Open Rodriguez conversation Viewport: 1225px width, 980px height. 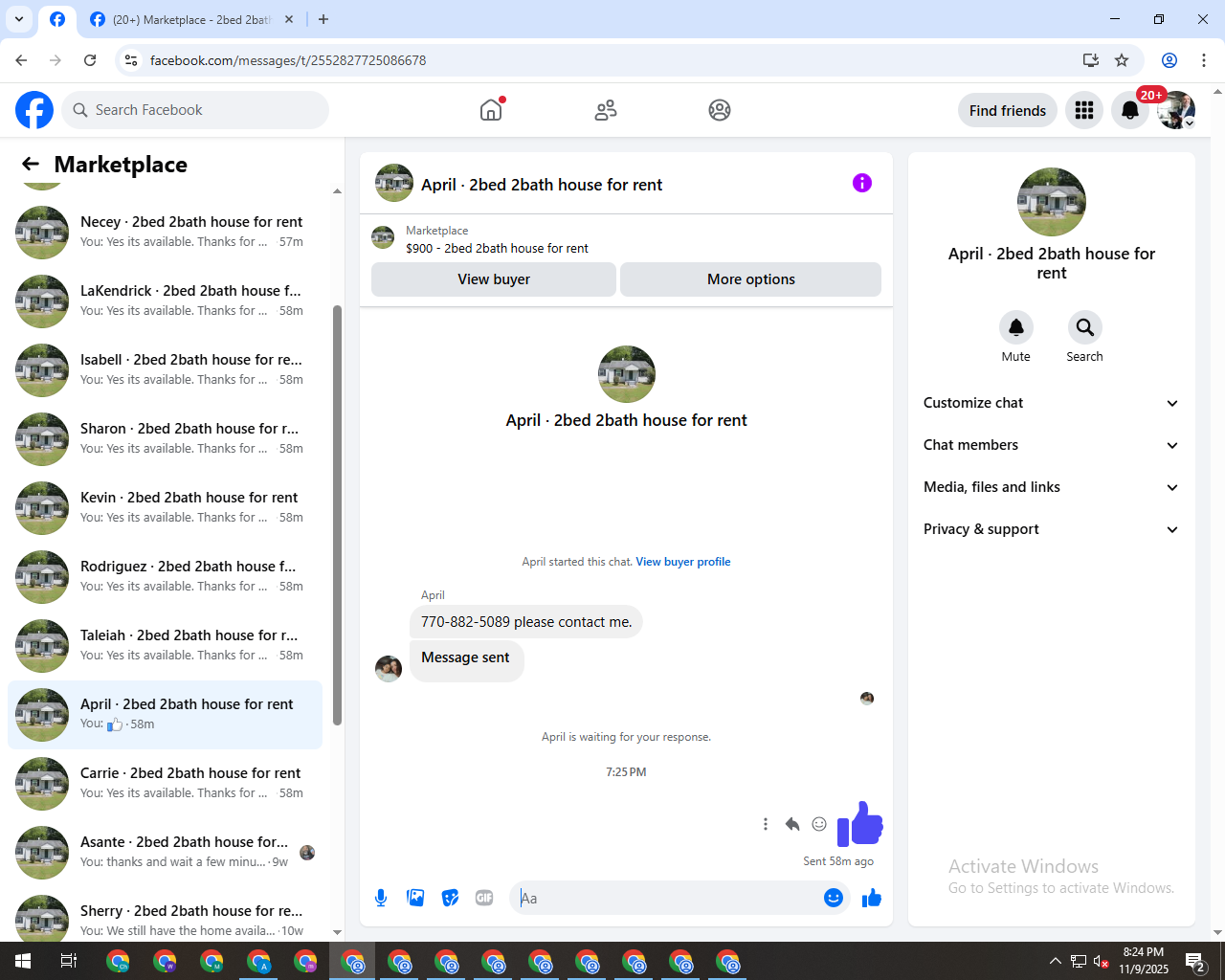(x=165, y=576)
